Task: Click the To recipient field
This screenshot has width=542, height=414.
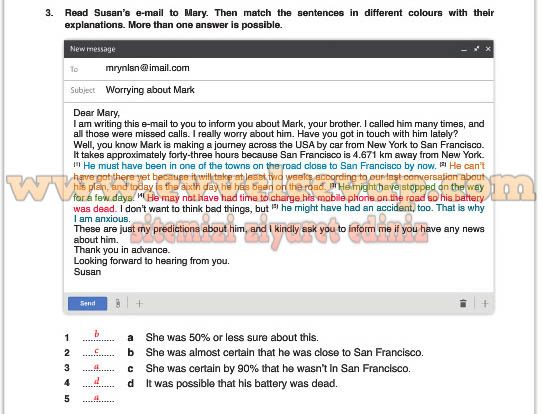Action: [279, 69]
